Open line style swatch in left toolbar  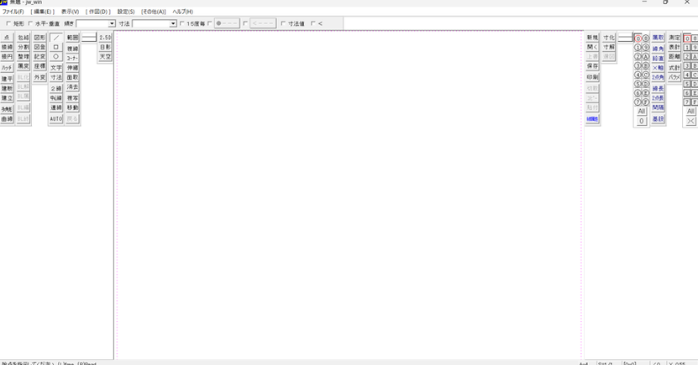[x=89, y=38]
